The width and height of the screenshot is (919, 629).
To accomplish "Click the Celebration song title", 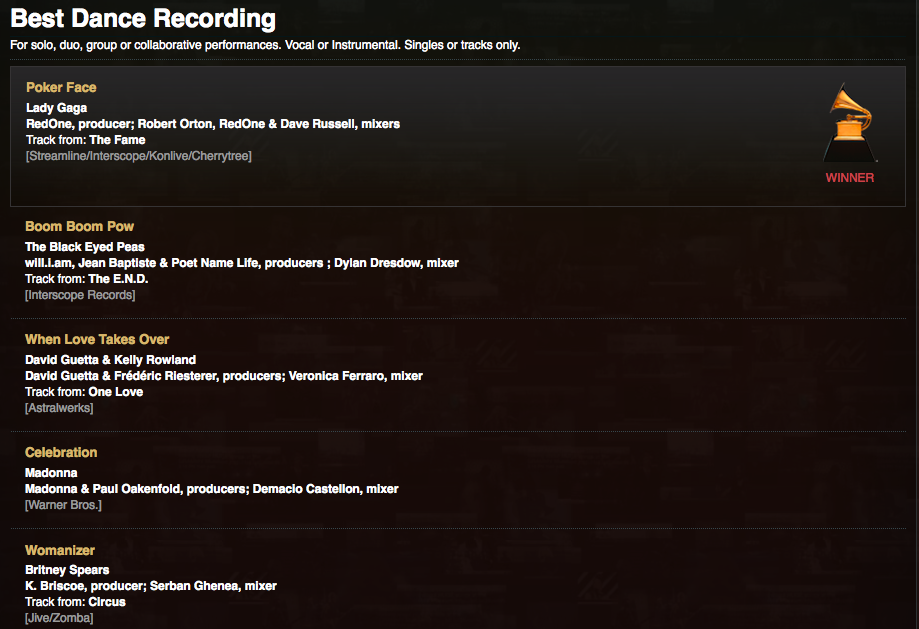I will tap(61, 453).
